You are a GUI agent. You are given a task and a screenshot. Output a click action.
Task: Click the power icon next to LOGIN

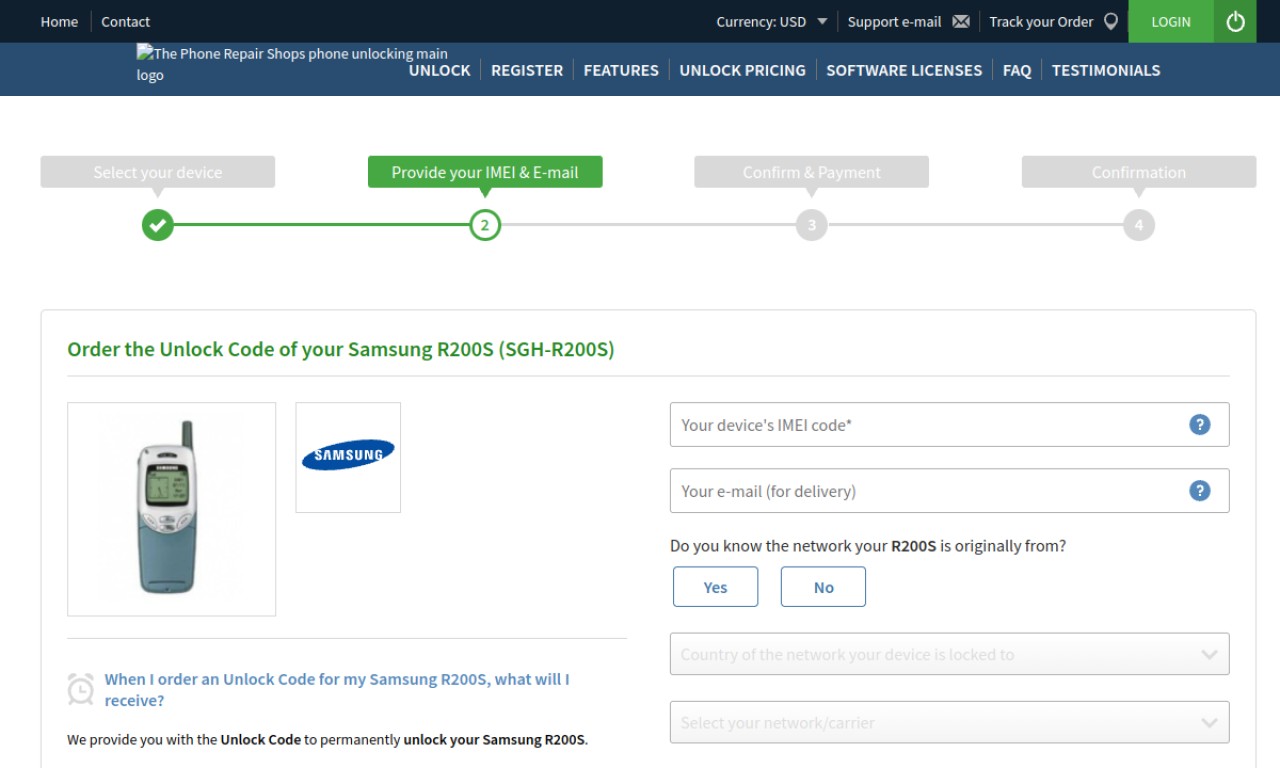click(1236, 21)
